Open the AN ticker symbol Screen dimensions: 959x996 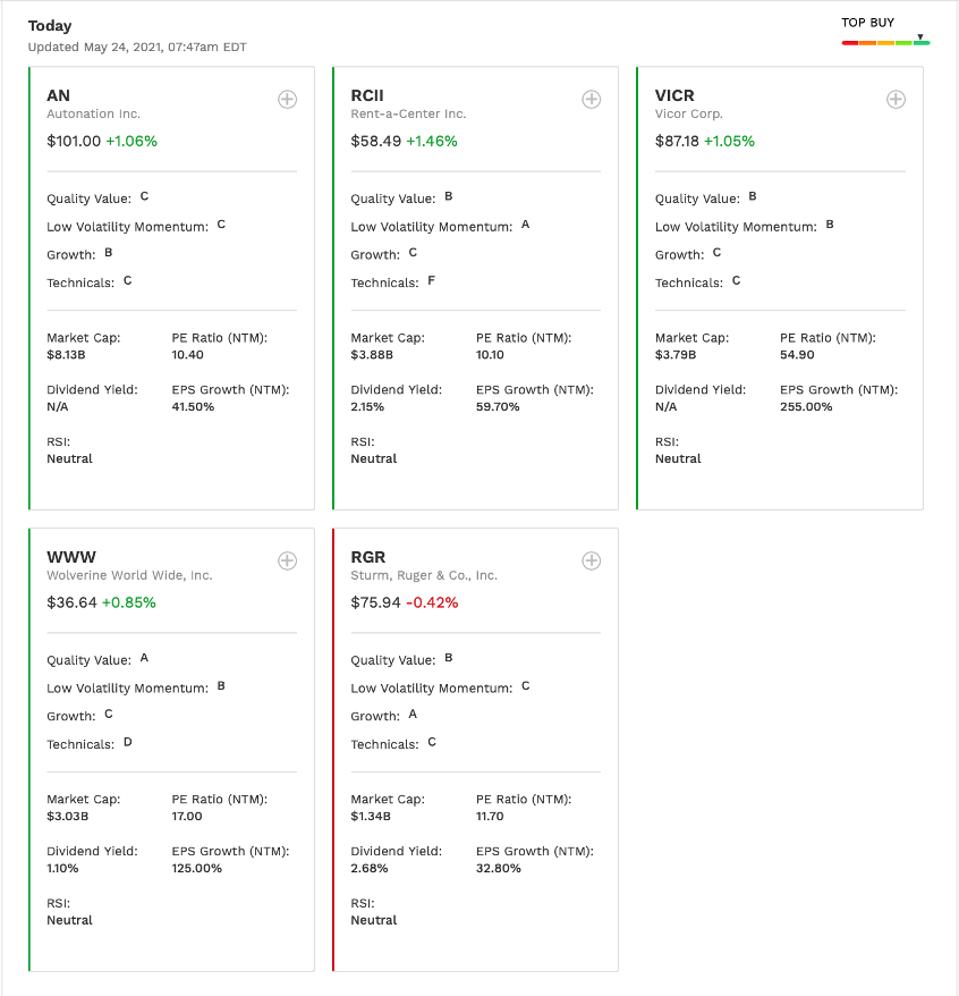58,96
